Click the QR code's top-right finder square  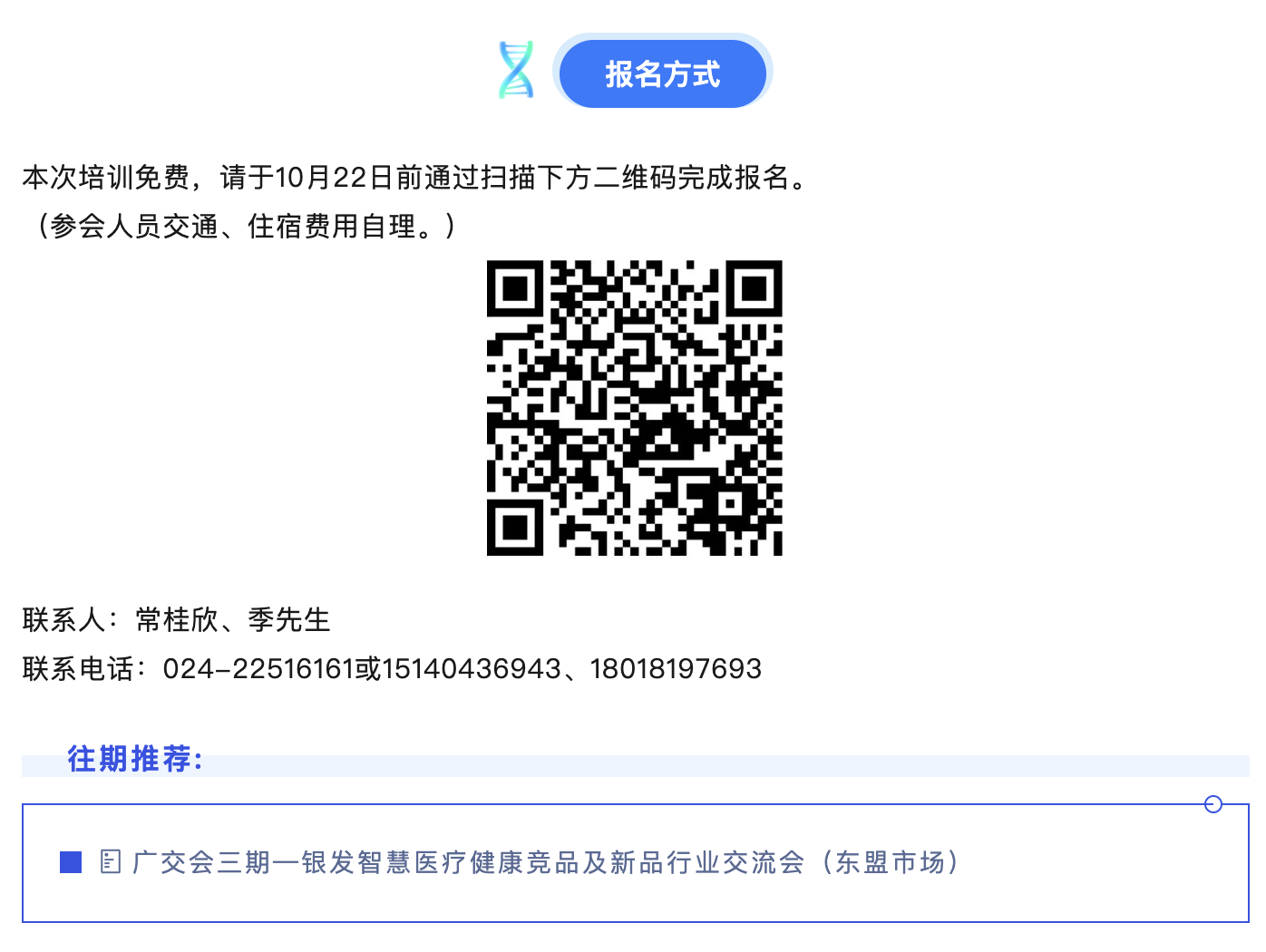(755, 288)
